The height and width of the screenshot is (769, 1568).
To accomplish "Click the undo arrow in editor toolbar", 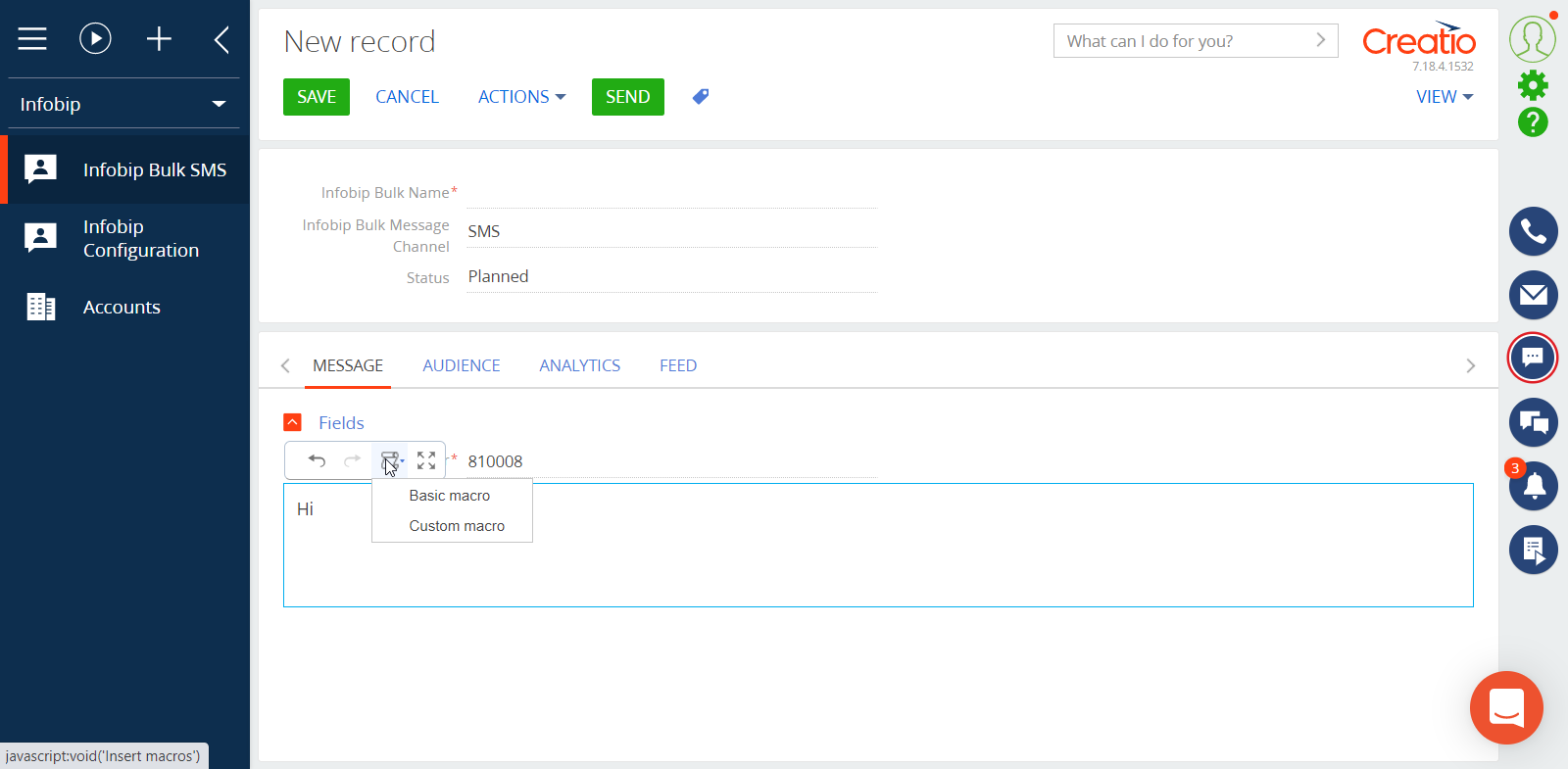I will 317,460.
